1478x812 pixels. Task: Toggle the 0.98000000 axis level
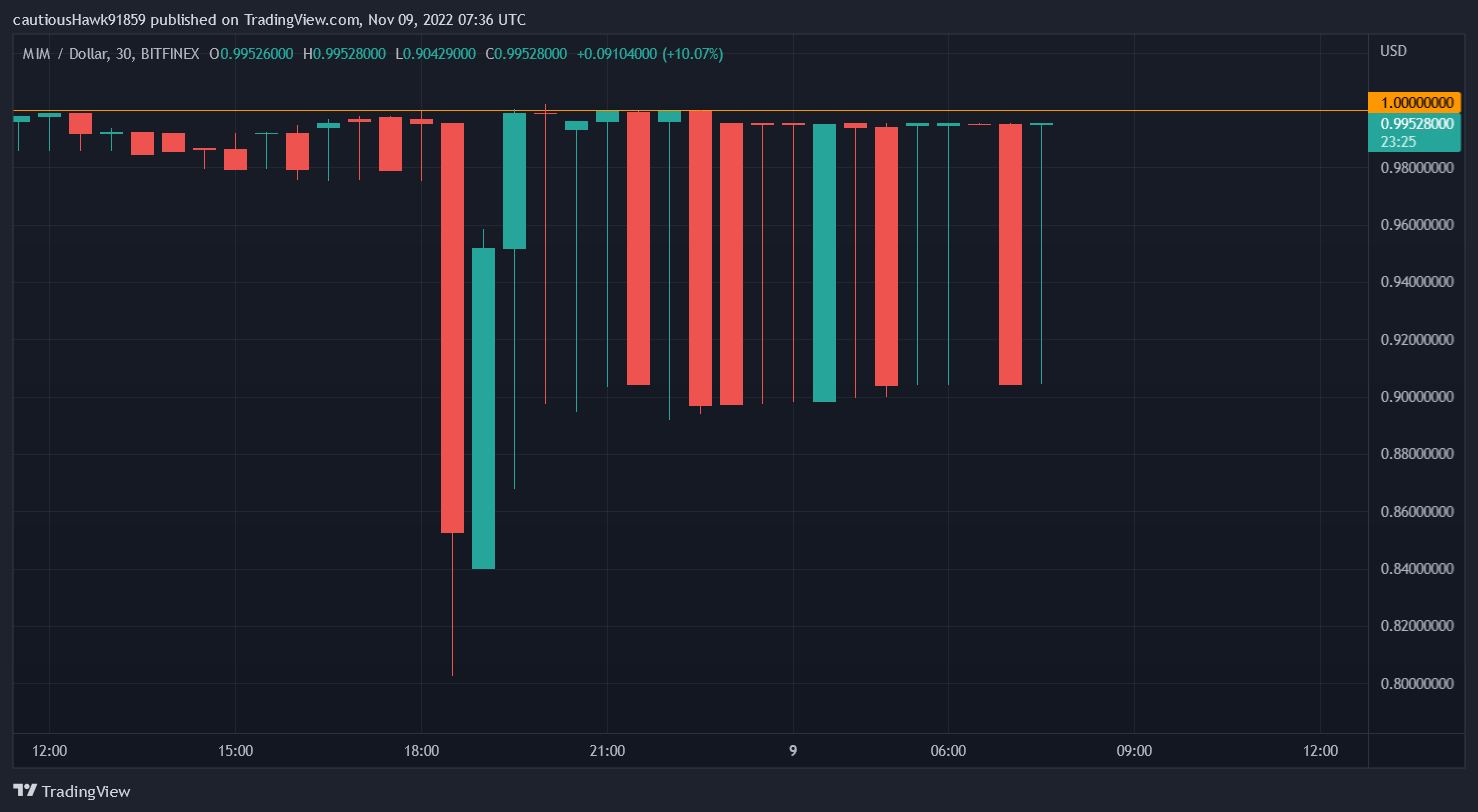(x=1416, y=167)
